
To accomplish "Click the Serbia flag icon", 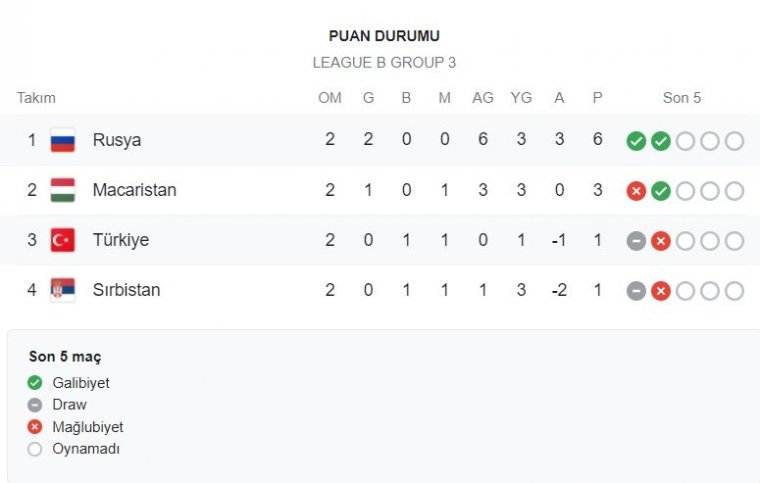I will click(63, 290).
